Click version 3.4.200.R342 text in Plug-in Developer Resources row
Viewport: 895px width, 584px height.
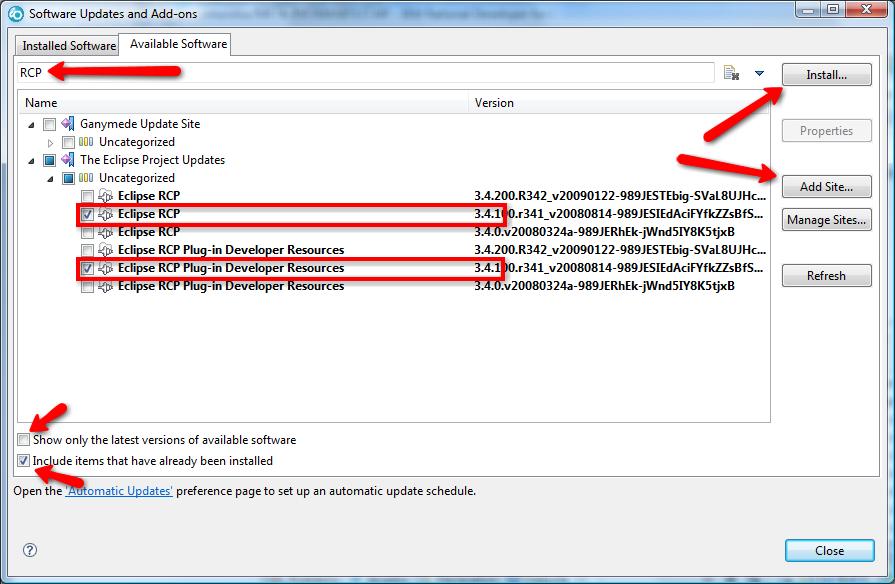(620, 249)
